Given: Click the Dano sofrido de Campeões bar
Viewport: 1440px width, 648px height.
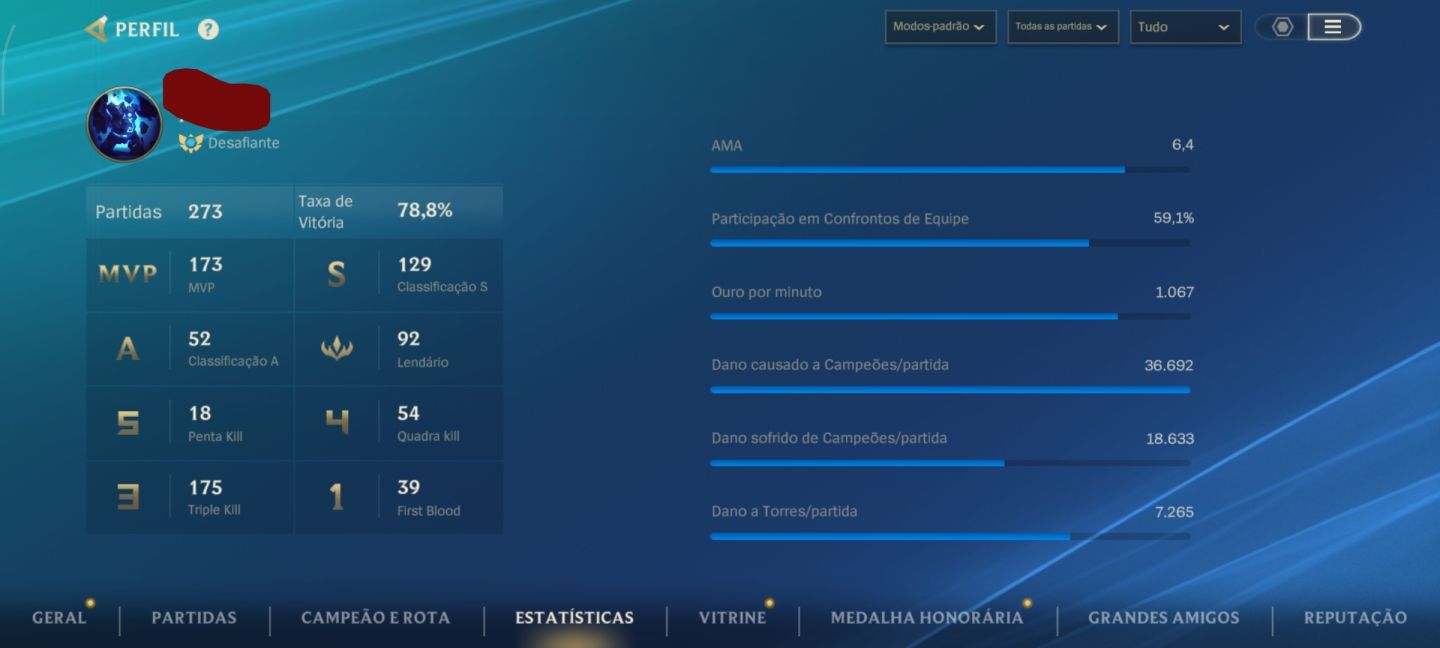Looking at the screenshot, I should click(x=950, y=463).
